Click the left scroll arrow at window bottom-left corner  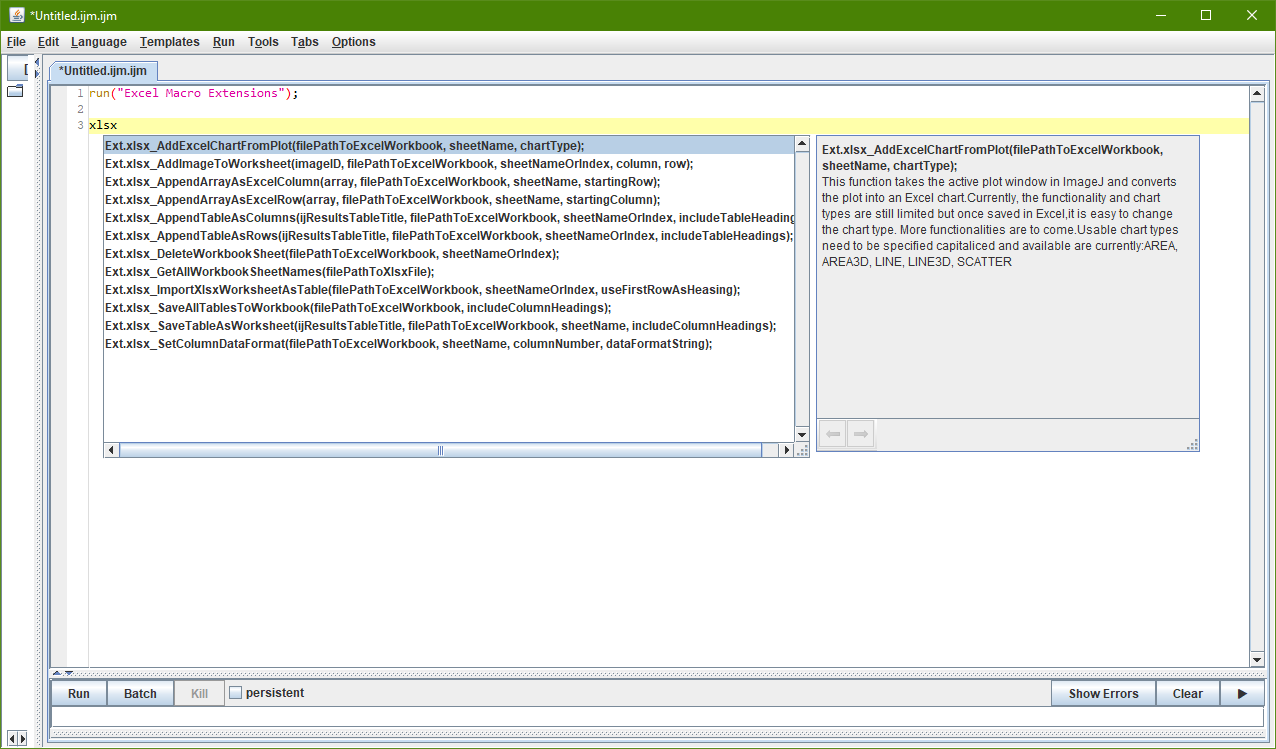tap(11, 738)
